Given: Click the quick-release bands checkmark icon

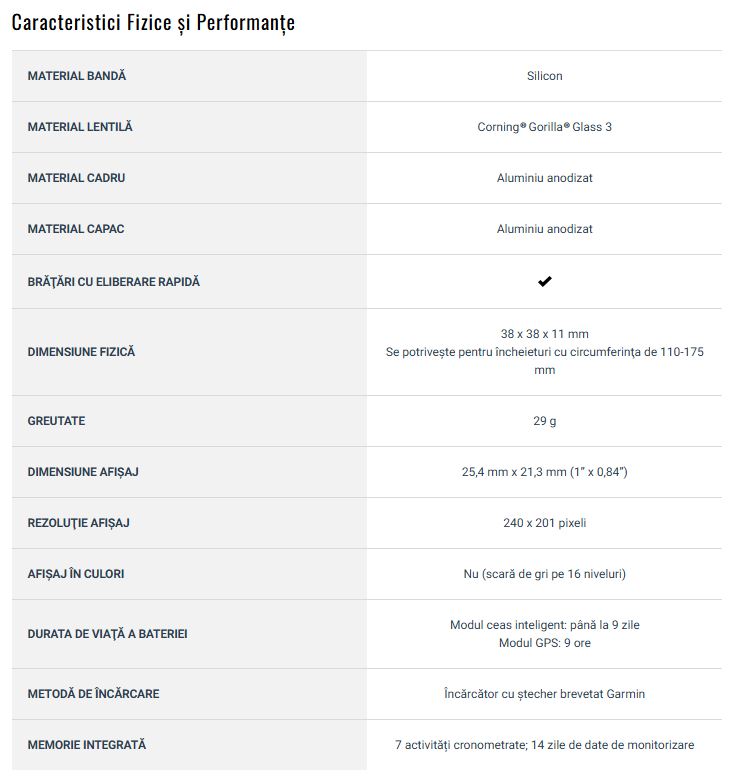Looking at the screenshot, I should click(x=544, y=281).
